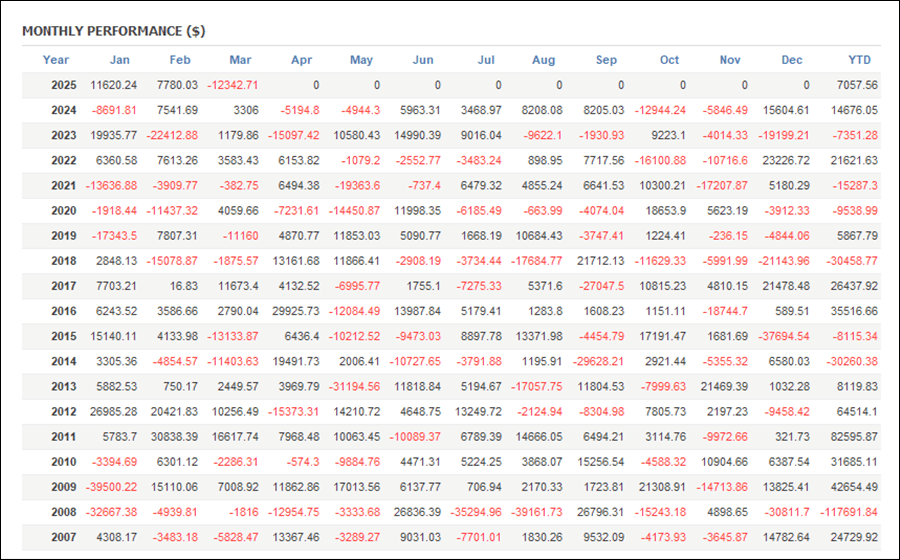Select the 2017 year row label

[64, 286]
